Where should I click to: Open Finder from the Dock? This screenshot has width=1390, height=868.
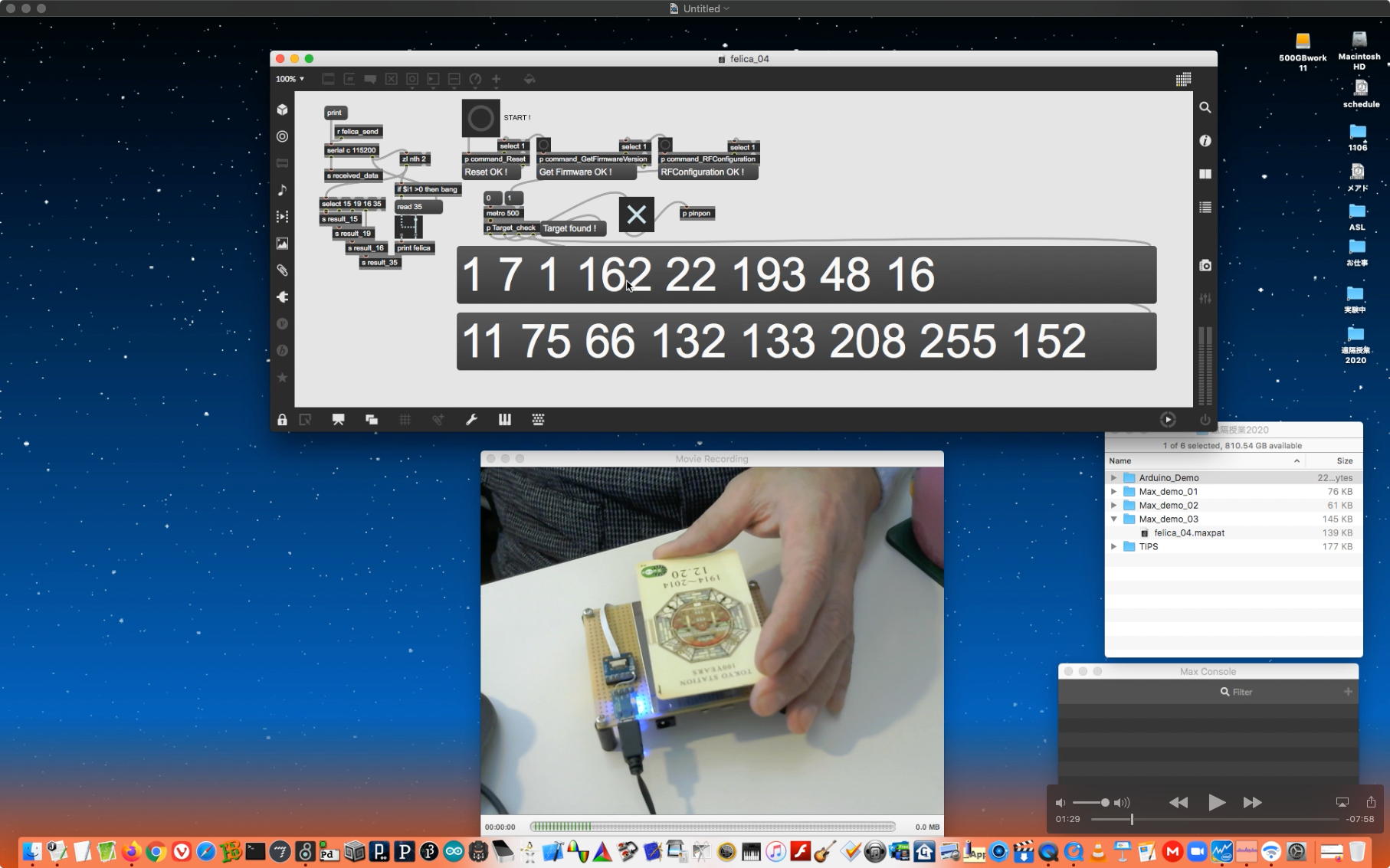click(x=32, y=851)
